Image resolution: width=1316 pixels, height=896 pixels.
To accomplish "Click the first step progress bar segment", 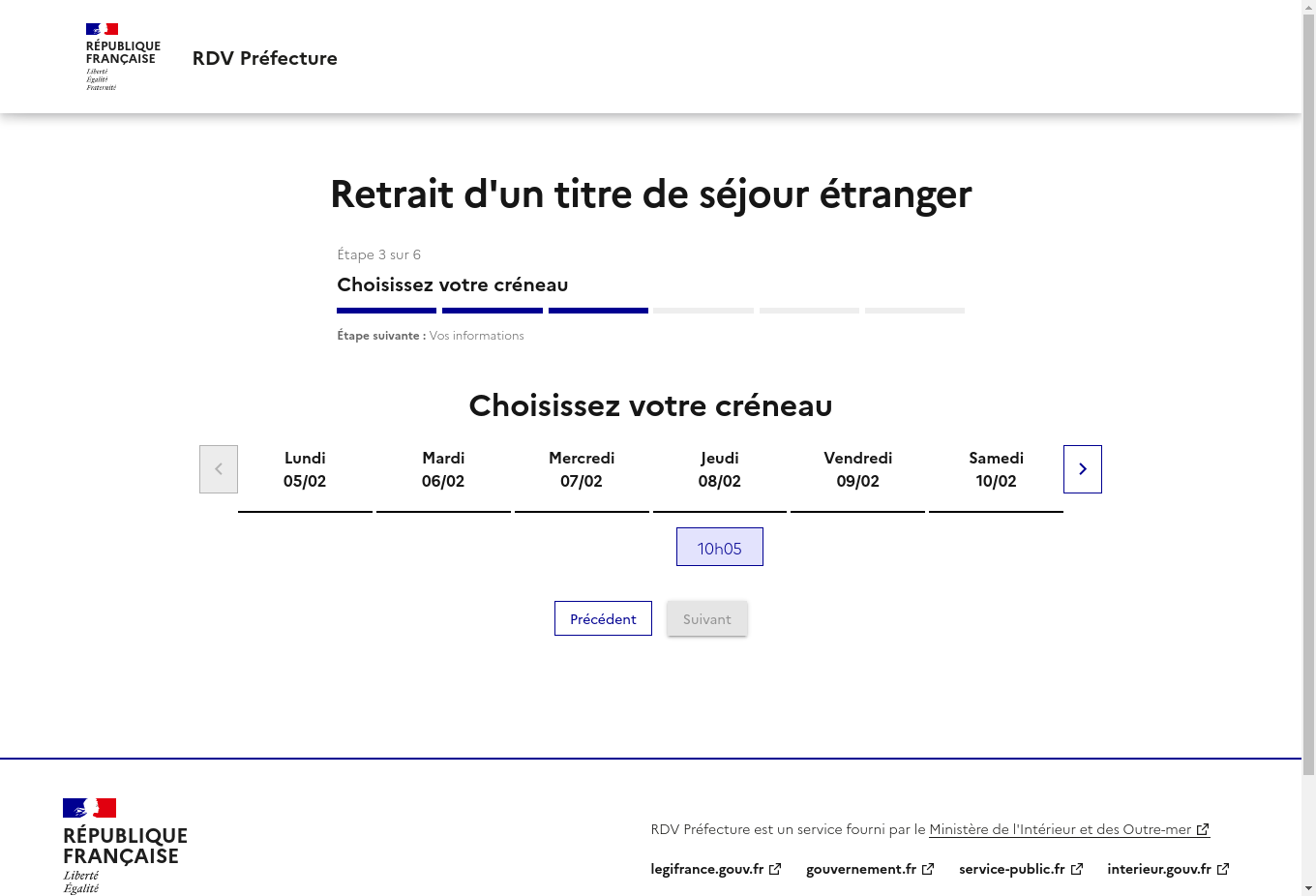I will point(387,311).
